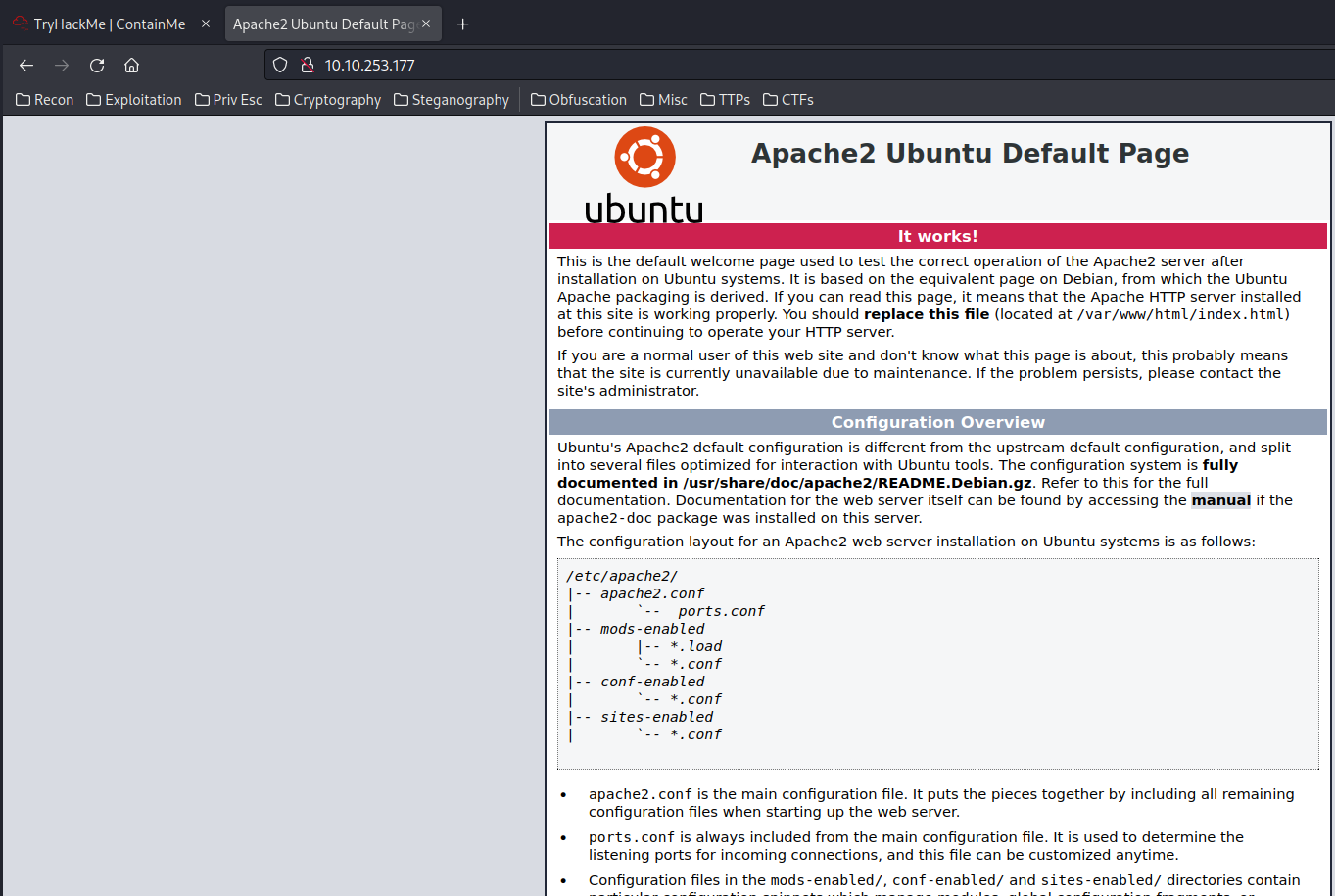This screenshot has width=1335, height=896.
Task: Click the '/var/www/html/index.html' path text
Action: [1182, 314]
